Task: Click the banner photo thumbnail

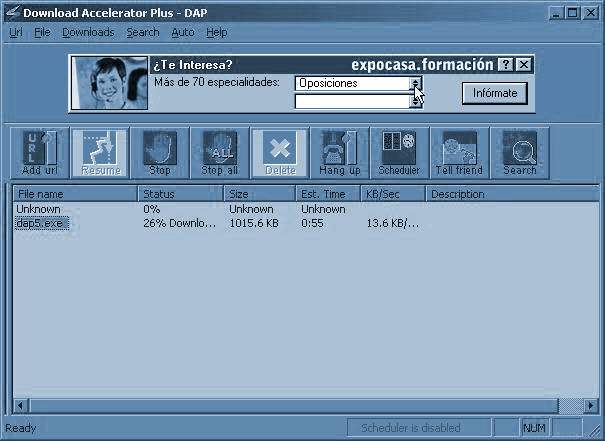Action: click(x=110, y=83)
